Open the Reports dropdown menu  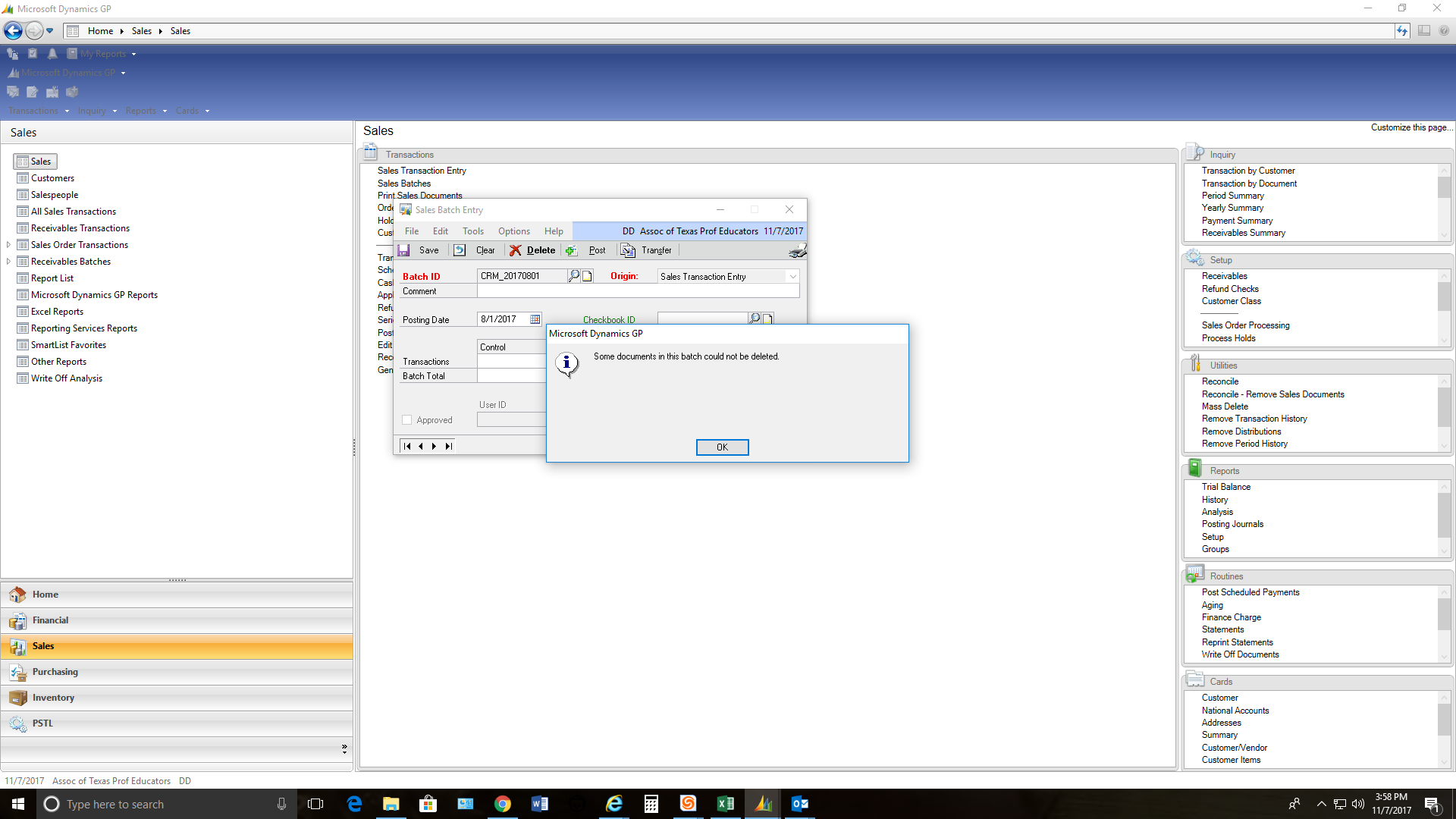[x=146, y=111]
